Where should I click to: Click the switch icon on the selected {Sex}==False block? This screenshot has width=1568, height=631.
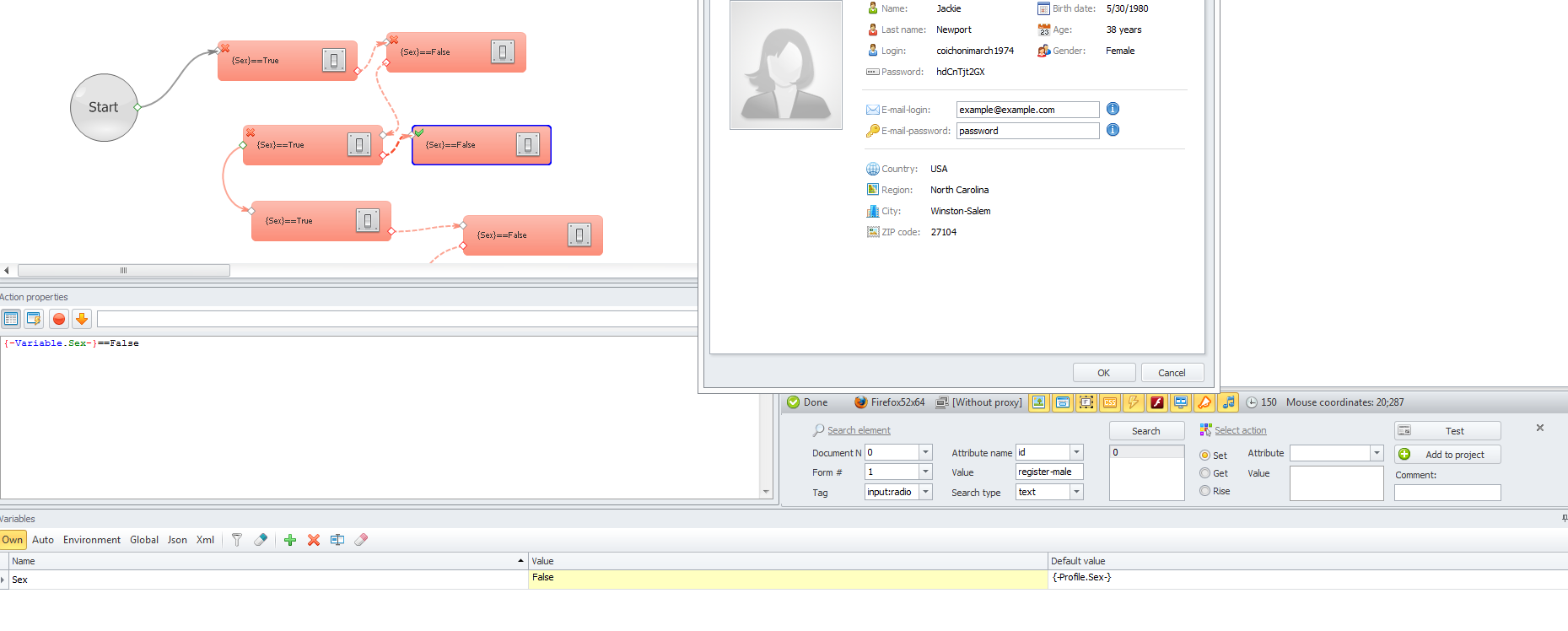[x=528, y=145]
